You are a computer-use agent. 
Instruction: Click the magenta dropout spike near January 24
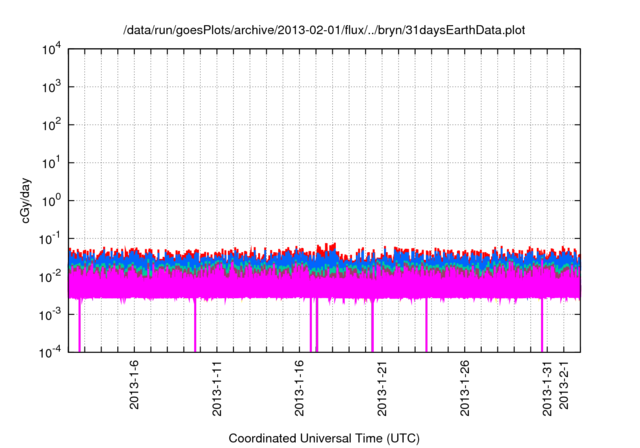(x=427, y=325)
